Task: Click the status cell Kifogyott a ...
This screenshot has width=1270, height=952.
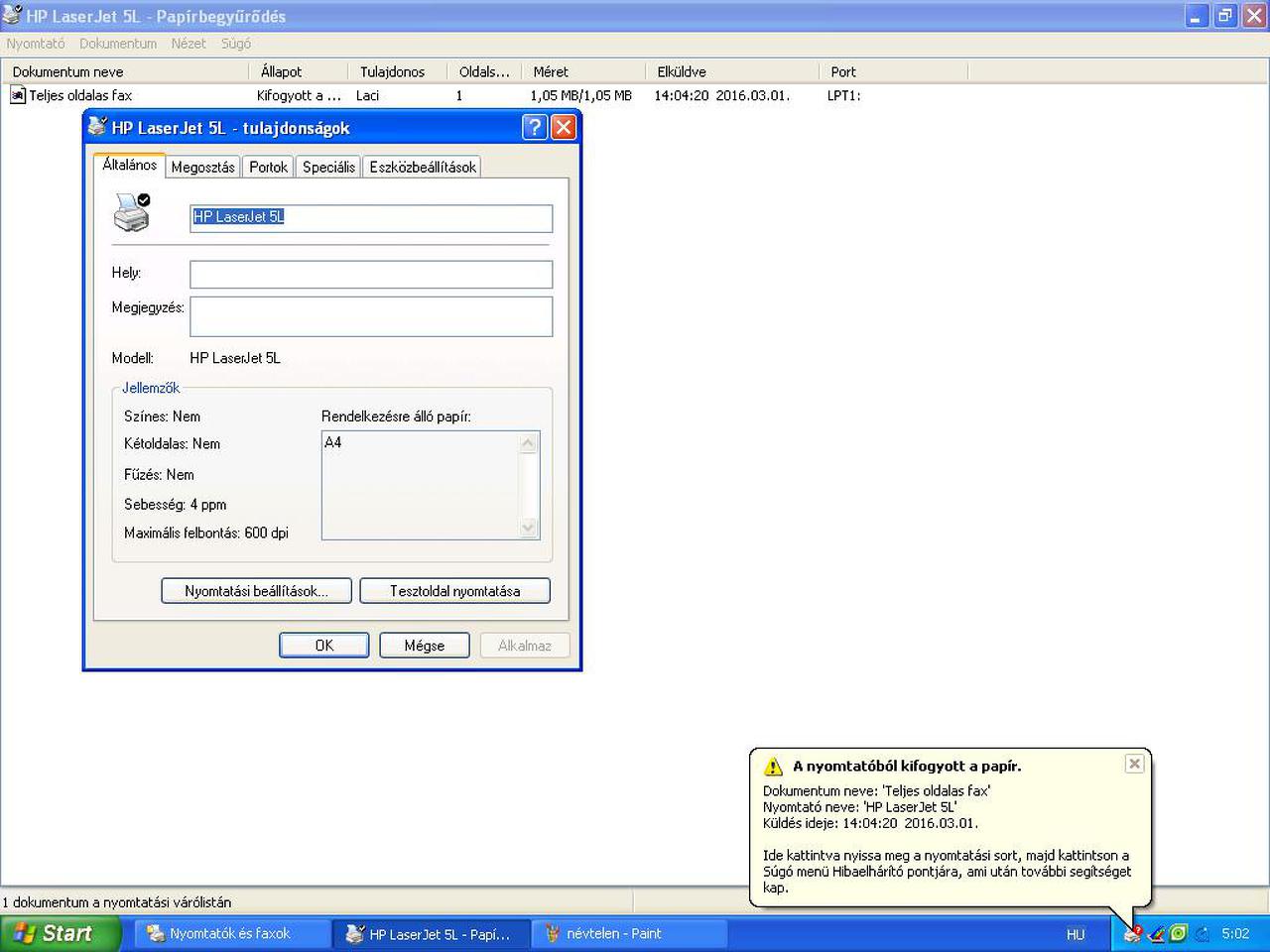Action: pyautogui.click(x=299, y=95)
